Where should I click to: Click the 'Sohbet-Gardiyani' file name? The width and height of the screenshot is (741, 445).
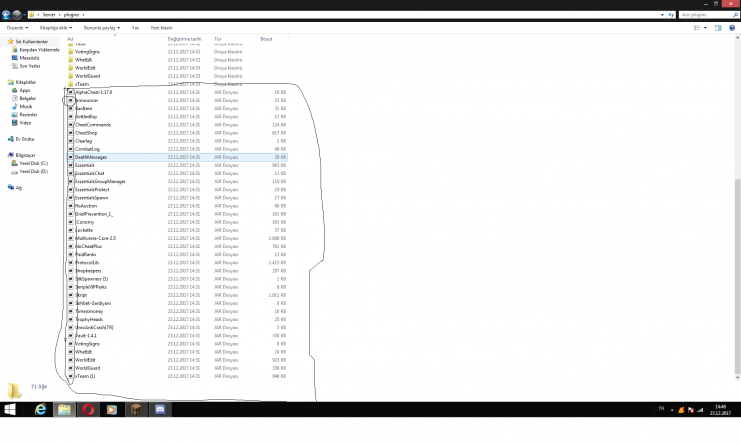coord(93,303)
